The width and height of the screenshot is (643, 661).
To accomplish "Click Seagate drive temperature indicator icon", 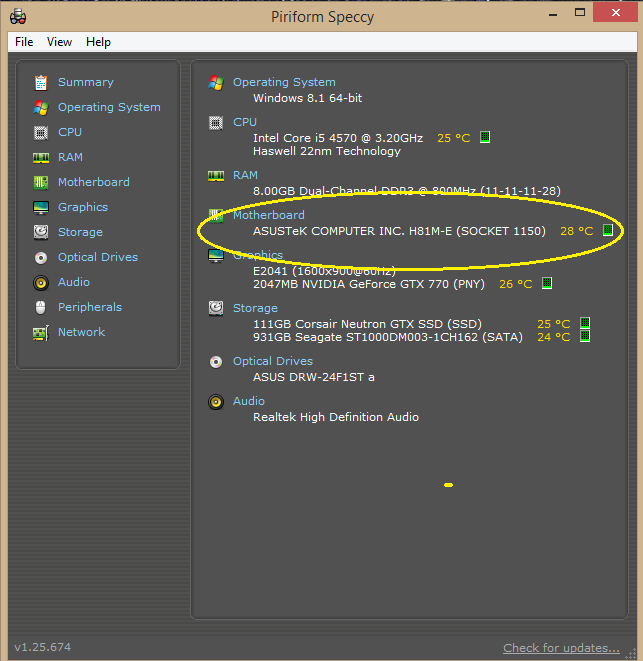I will pyautogui.click(x=585, y=336).
